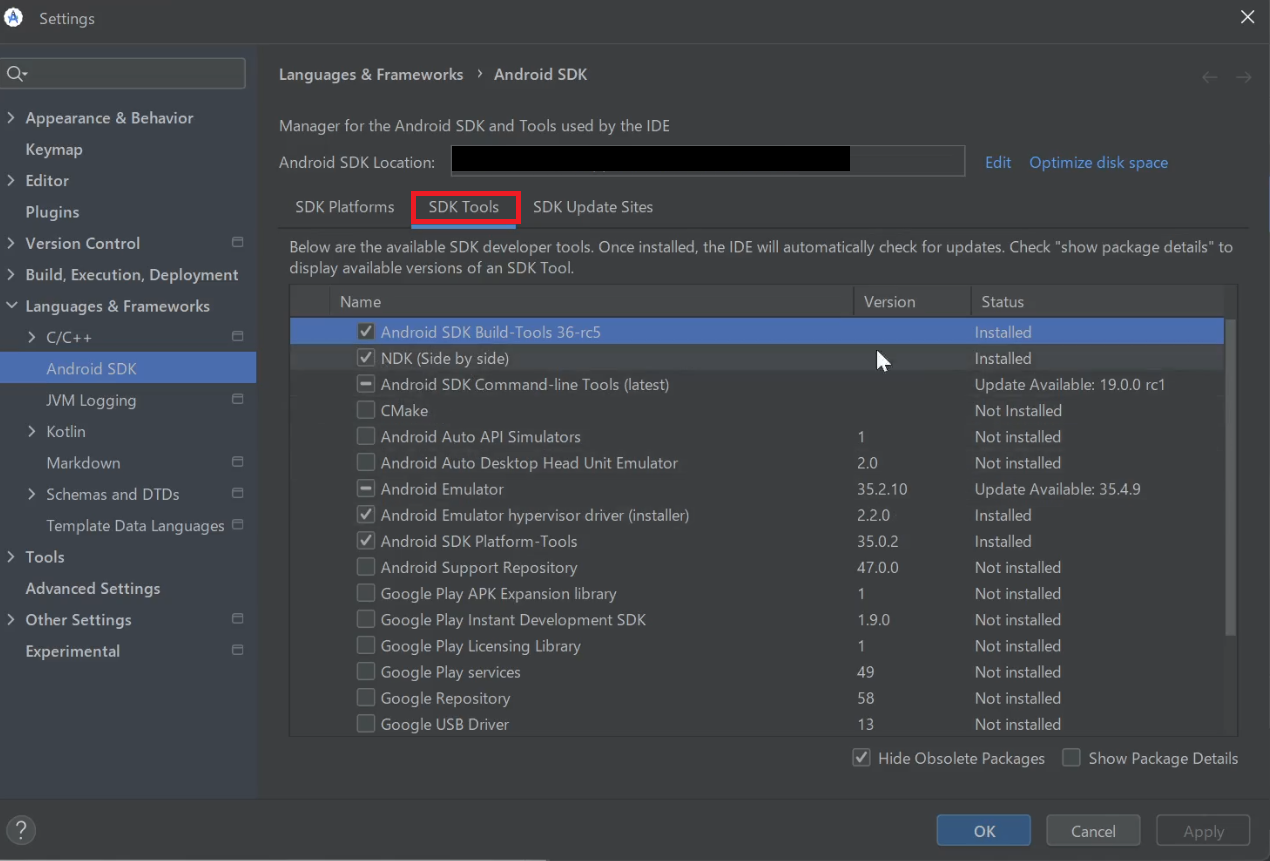Sort by the Version column header
Viewport: 1270px width, 861px height.
tap(911, 301)
